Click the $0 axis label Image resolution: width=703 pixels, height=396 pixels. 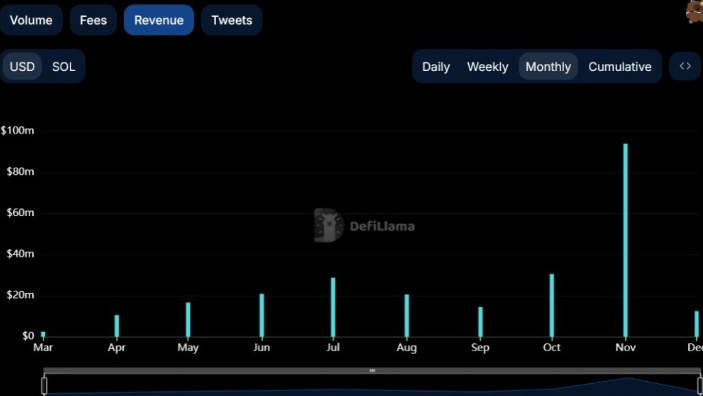[x=28, y=336]
